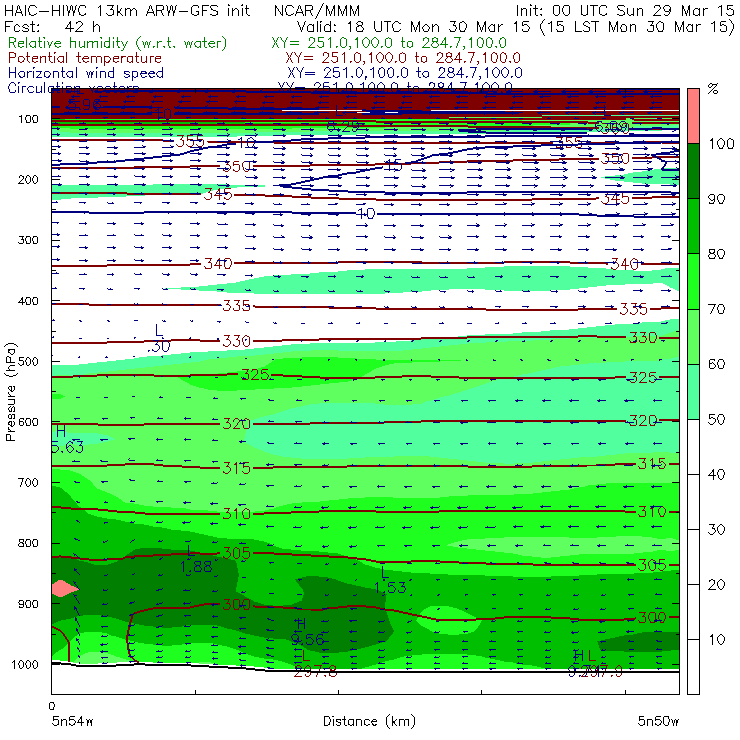Click the '5n50w' end coordinate label

click(x=658, y=721)
